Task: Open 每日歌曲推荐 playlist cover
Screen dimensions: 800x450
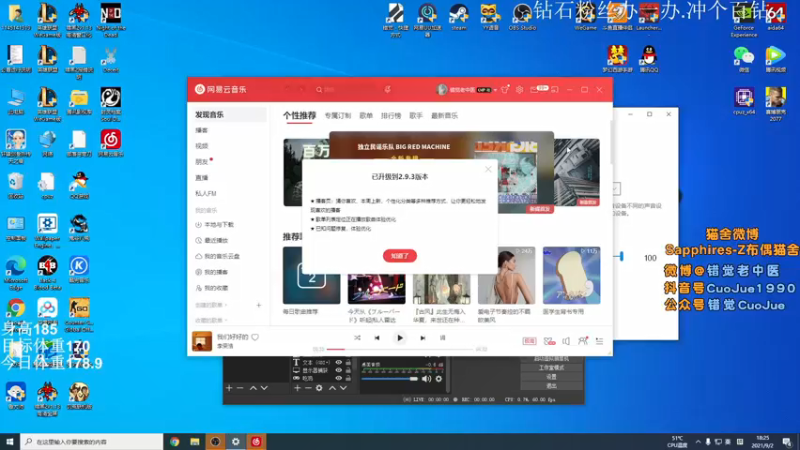Action: tap(311, 276)
